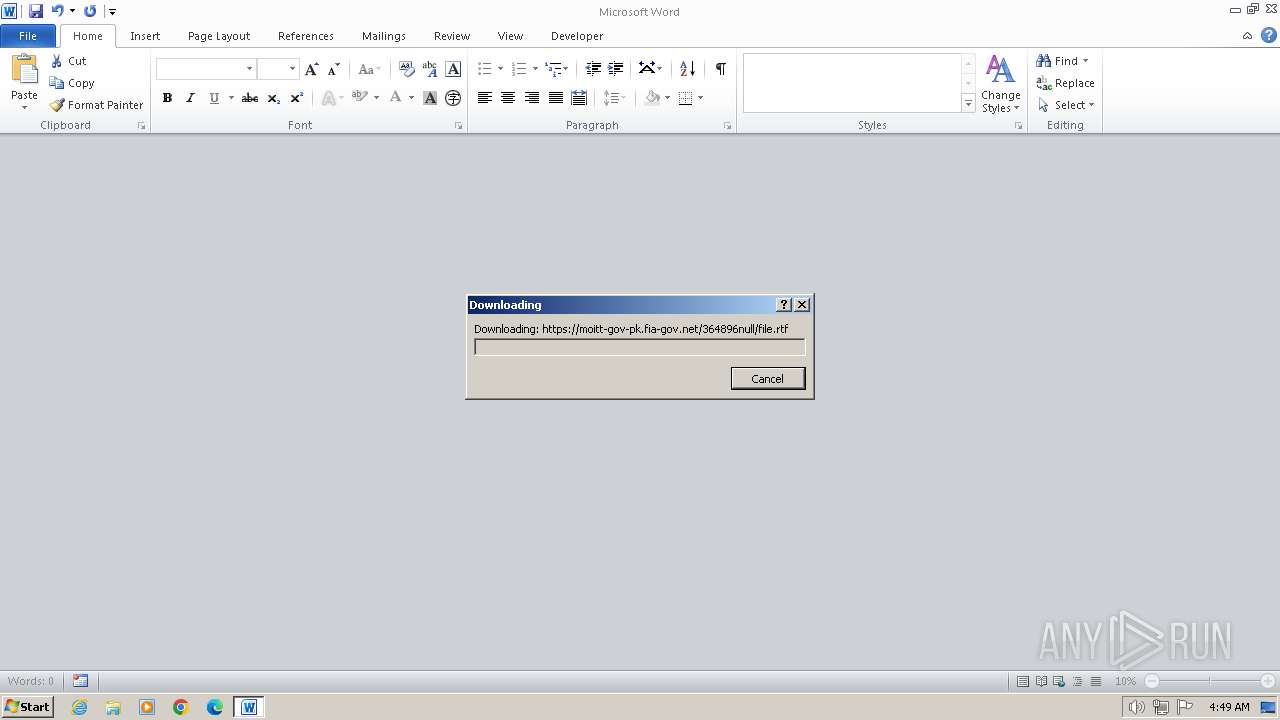Switch to the Insert tab
This screenshot has height=720, width=1280.
(145, 36)
